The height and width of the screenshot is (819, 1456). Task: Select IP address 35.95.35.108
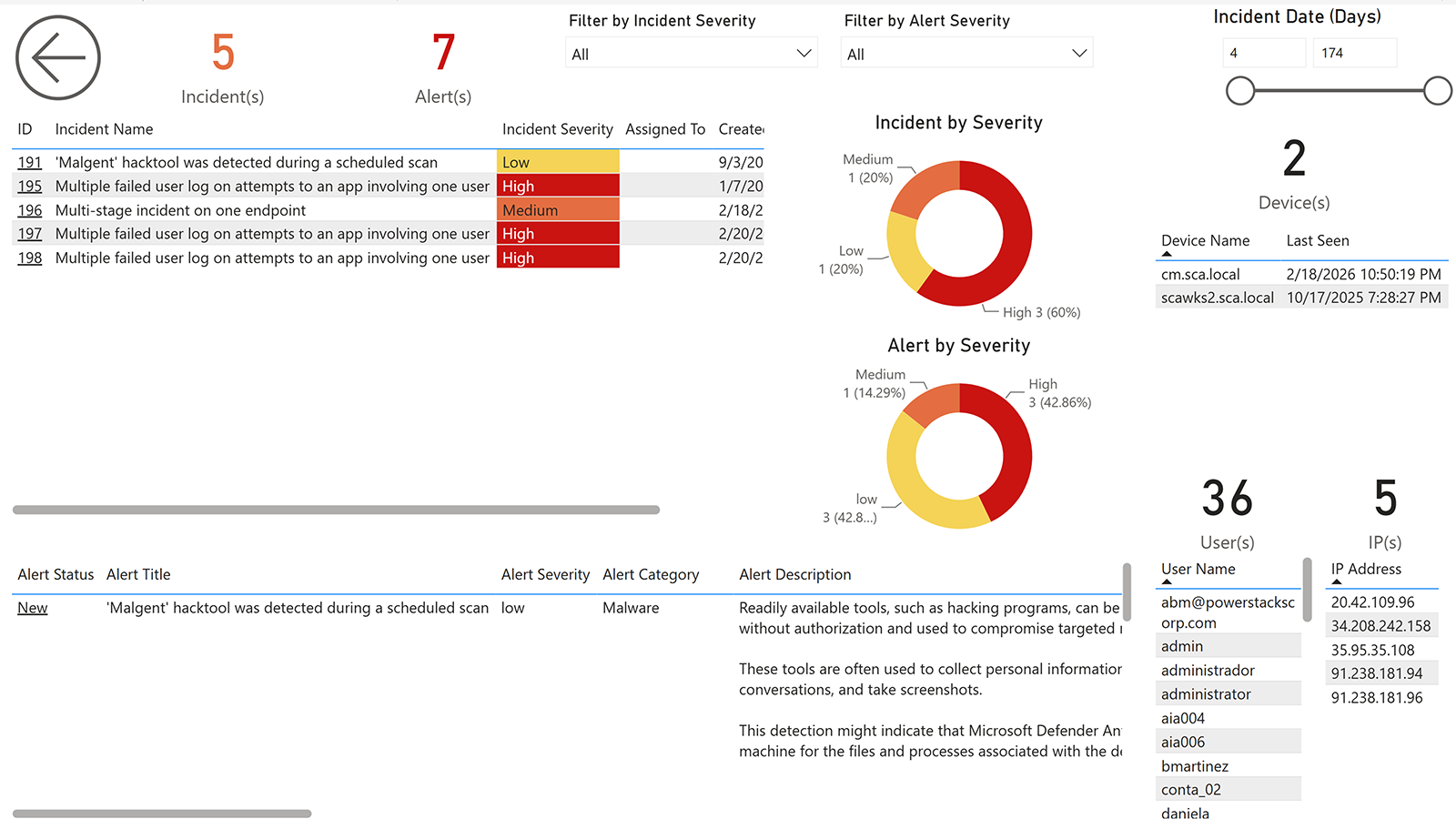click(x=1382, y=650)
